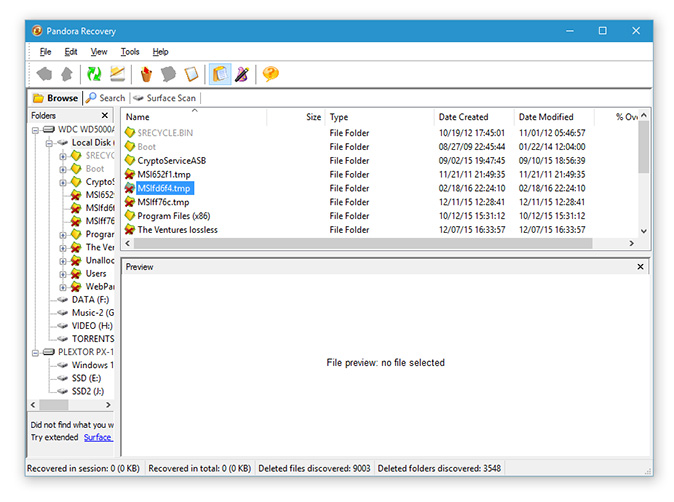
Task: Collapse the PLEXTOR PX drive node
Action: click(x=35, y=353)
